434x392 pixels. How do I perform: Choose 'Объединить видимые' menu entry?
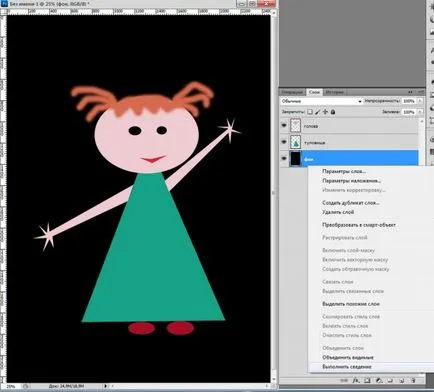click(x=348, y=357)
